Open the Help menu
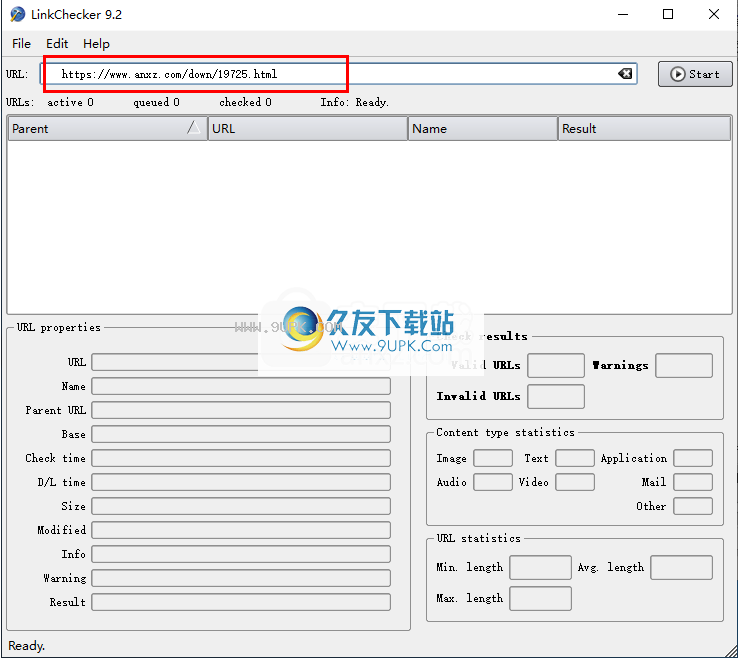The image size is (743, 659). [x=96, y=44]
